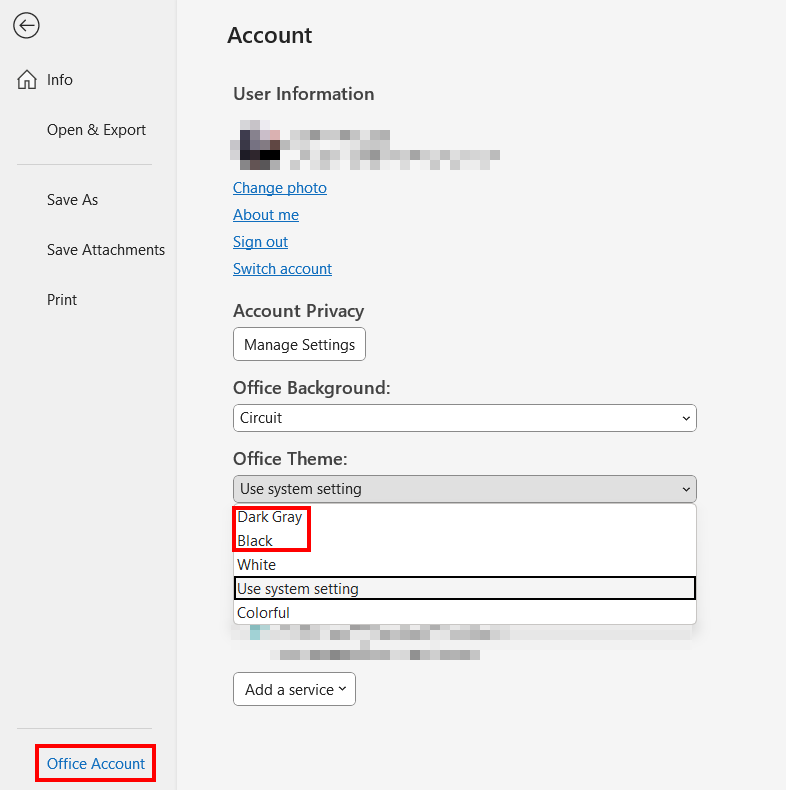
Task: Click the Account Privacy heading
Action: (298, 311)
